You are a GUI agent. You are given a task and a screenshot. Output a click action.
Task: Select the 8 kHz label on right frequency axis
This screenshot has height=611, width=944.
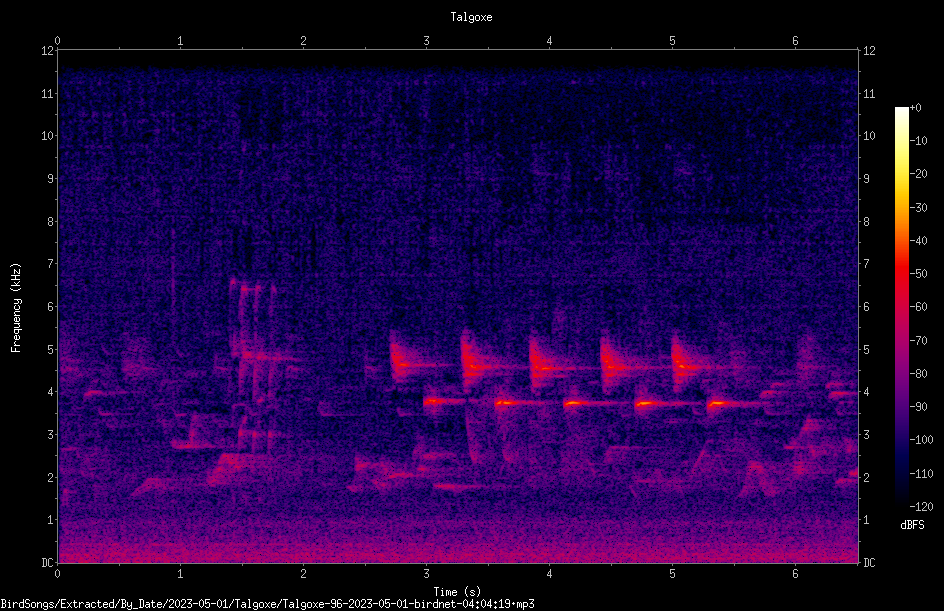866,222
